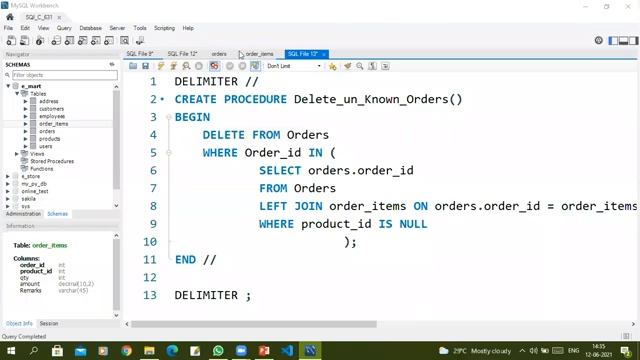Viewport: 640px width, 360px height.
Task: Open the Database menu
Action: [x=91, y=28]
